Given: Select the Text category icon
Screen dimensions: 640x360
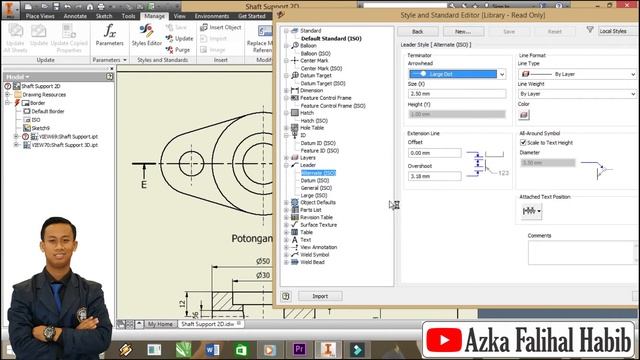Looking at the screenshot, I should 295,240.
